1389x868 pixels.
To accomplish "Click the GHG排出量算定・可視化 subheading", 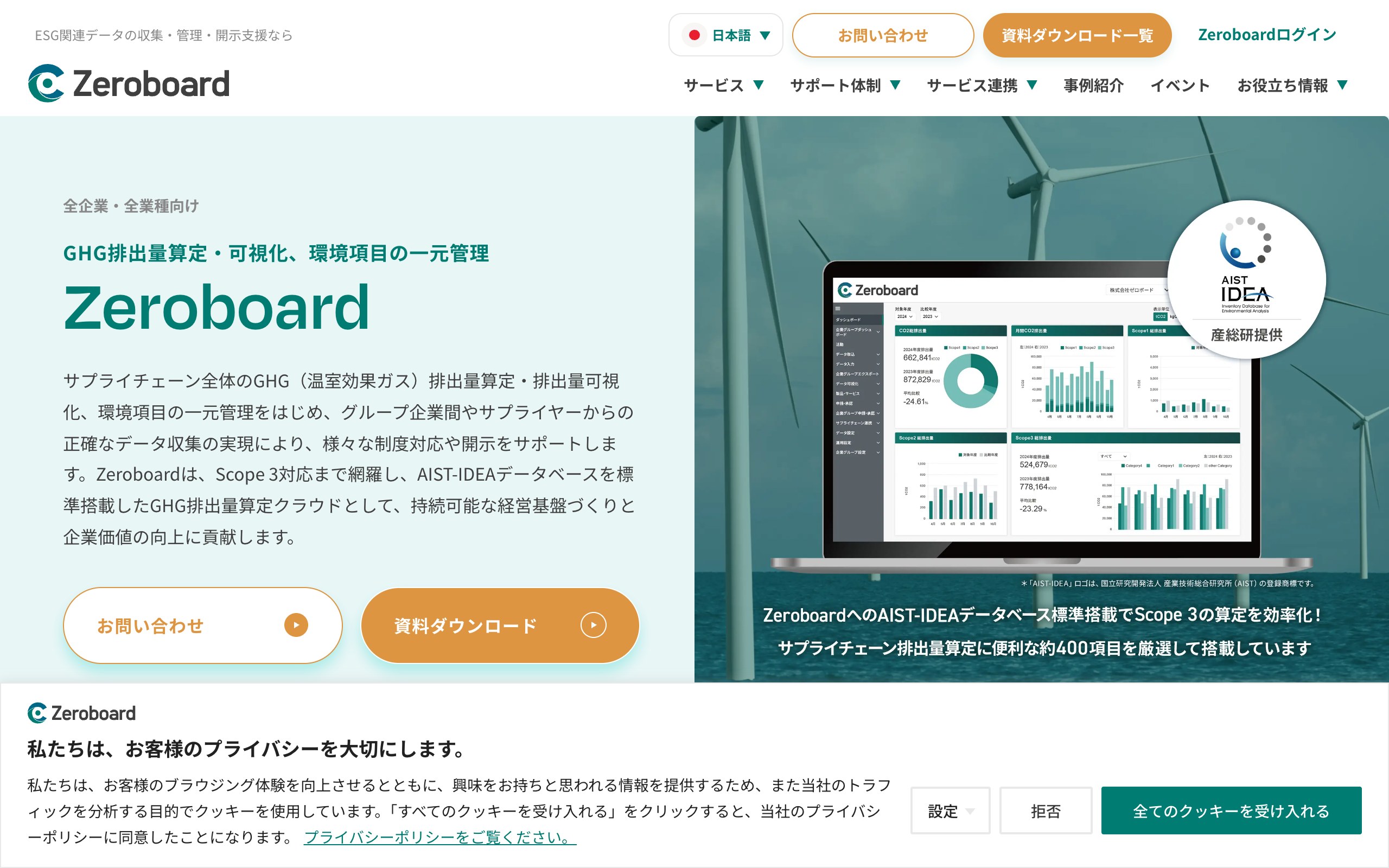I will 276,253.
